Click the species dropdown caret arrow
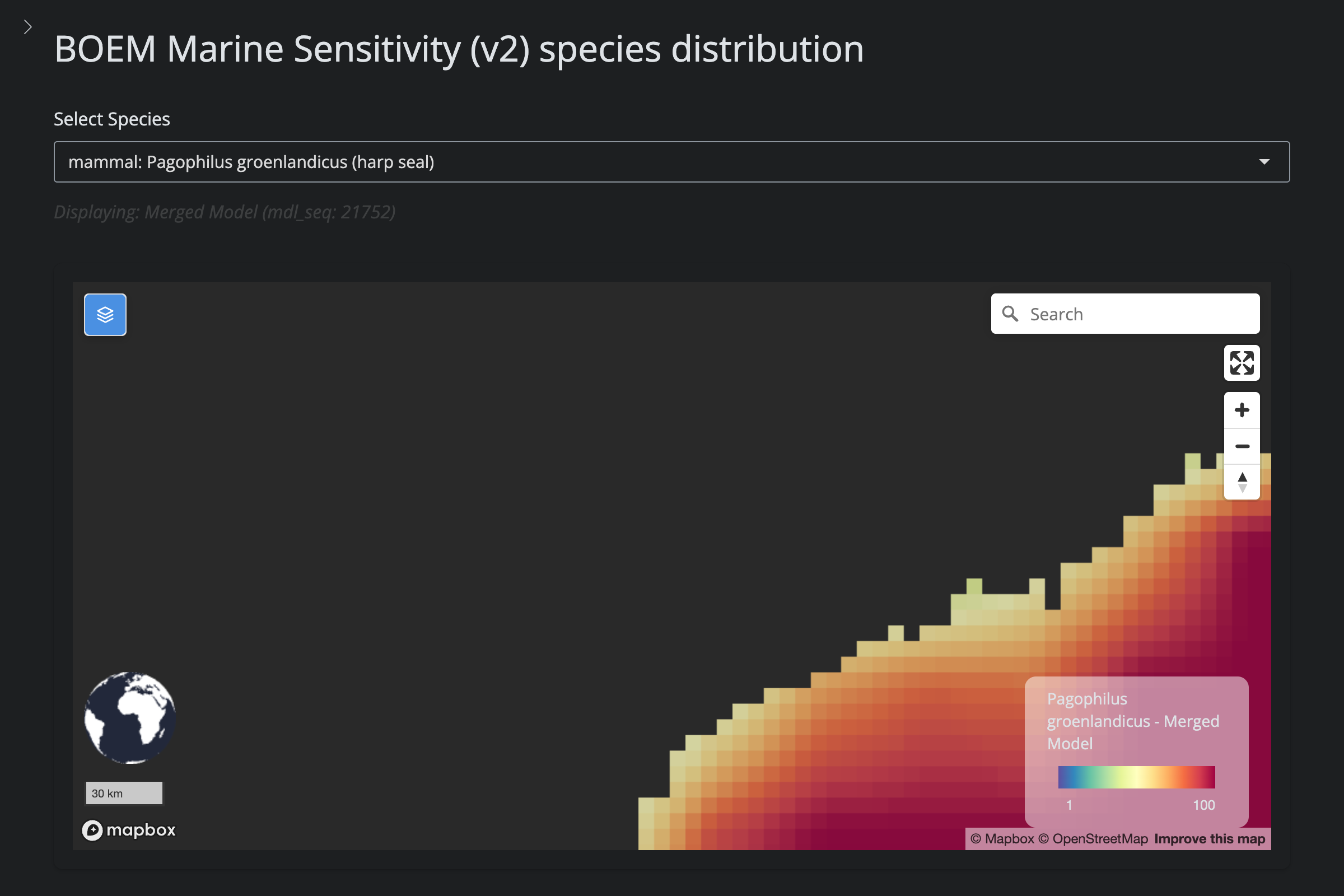Viewport: 1344px width, 896px height. [x=1264, y=162]
